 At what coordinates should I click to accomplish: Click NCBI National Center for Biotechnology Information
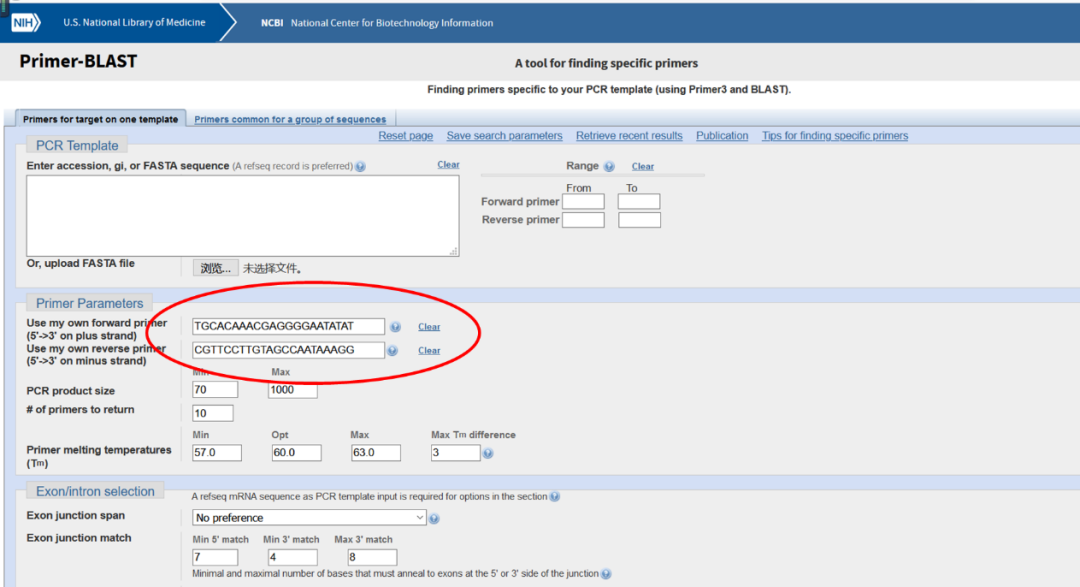377,23
